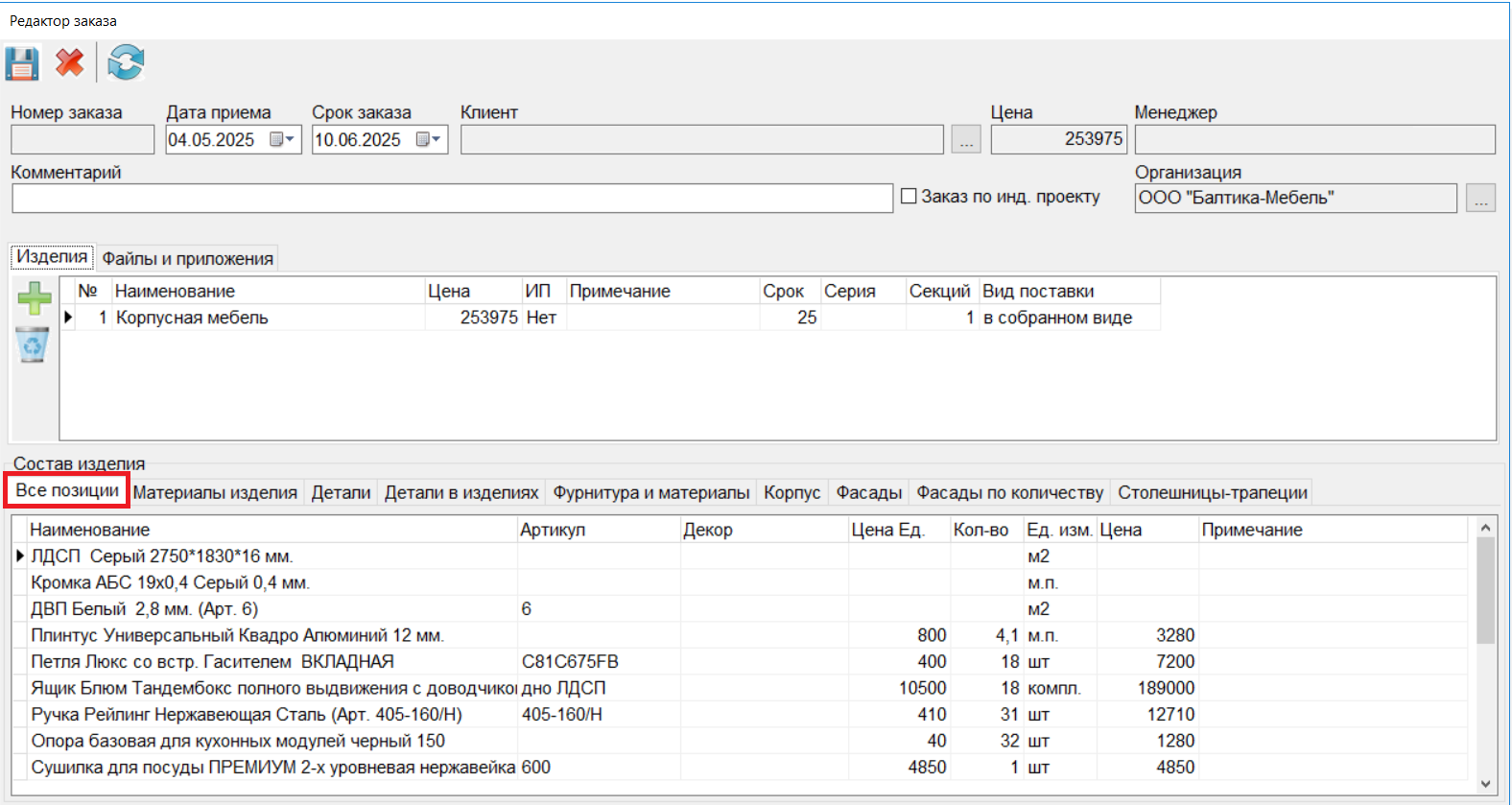The height and width of the screenshot is (805, 1512).
Task: Open the "Фурнитура и материалы" tab
Action: pos(650,492)
